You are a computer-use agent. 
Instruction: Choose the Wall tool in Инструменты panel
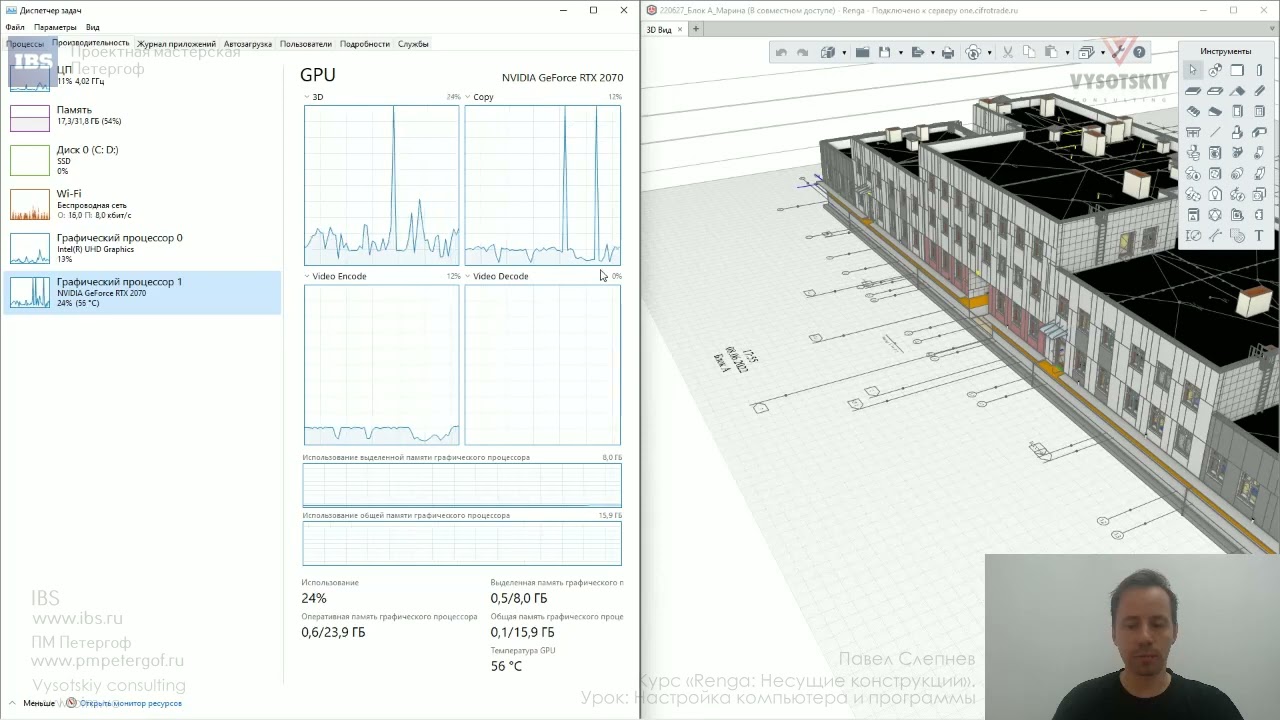(x=1237, y=70)
